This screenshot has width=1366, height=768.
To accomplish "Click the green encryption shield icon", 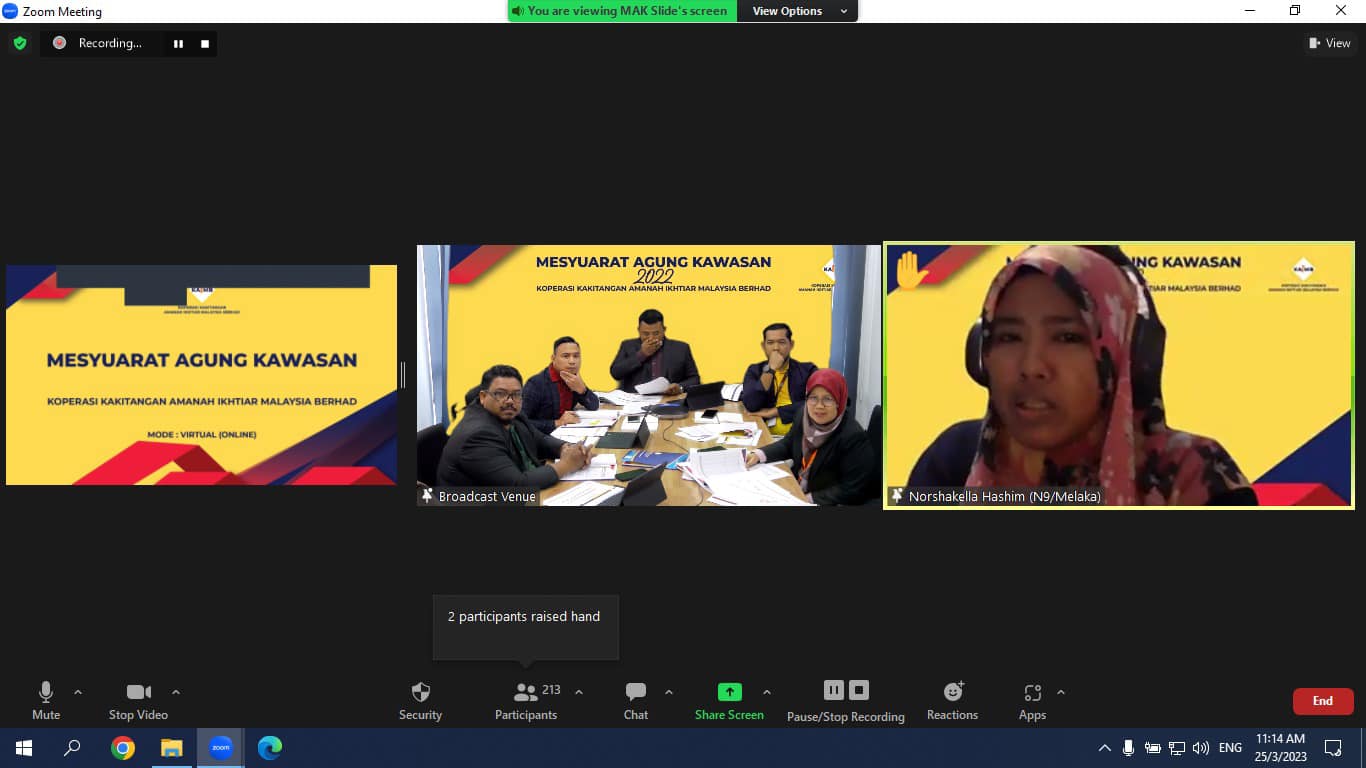I will (x=20, y=43).
